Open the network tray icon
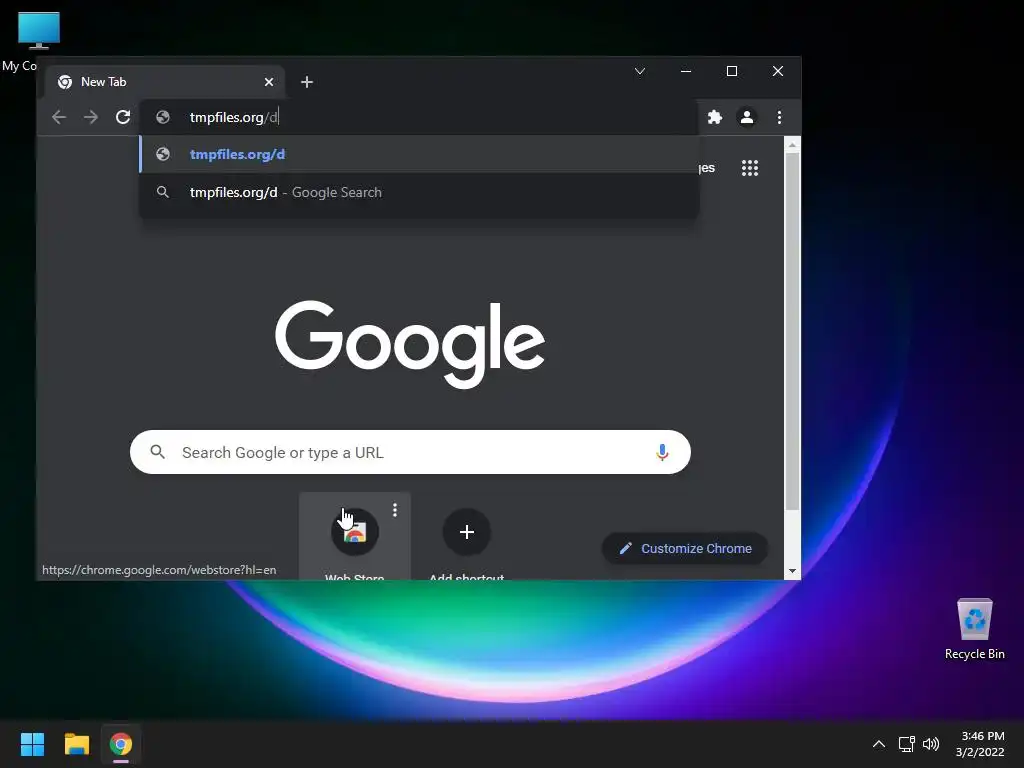 (x=906, y=744)
